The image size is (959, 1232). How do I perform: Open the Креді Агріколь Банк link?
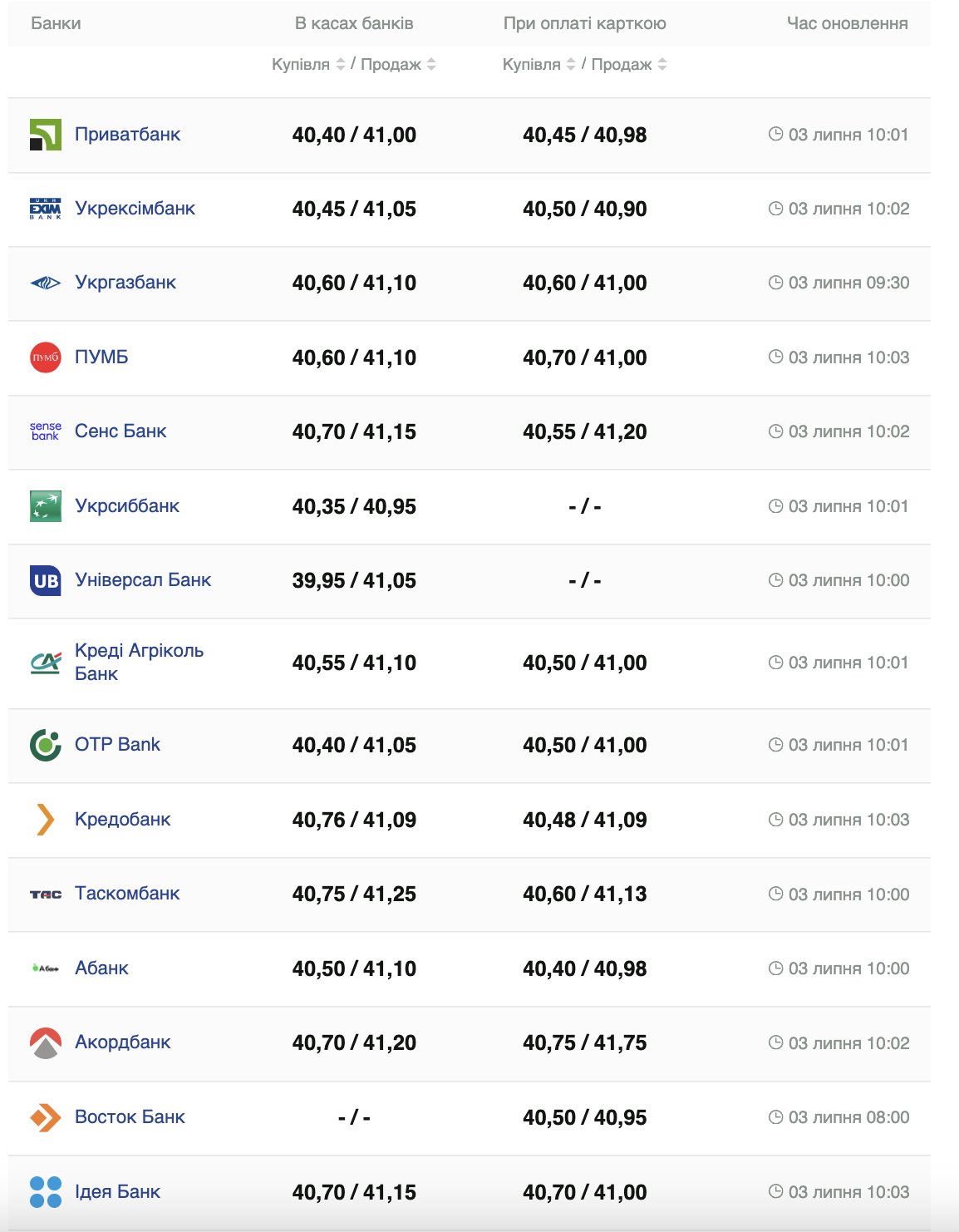click(139, 662)
